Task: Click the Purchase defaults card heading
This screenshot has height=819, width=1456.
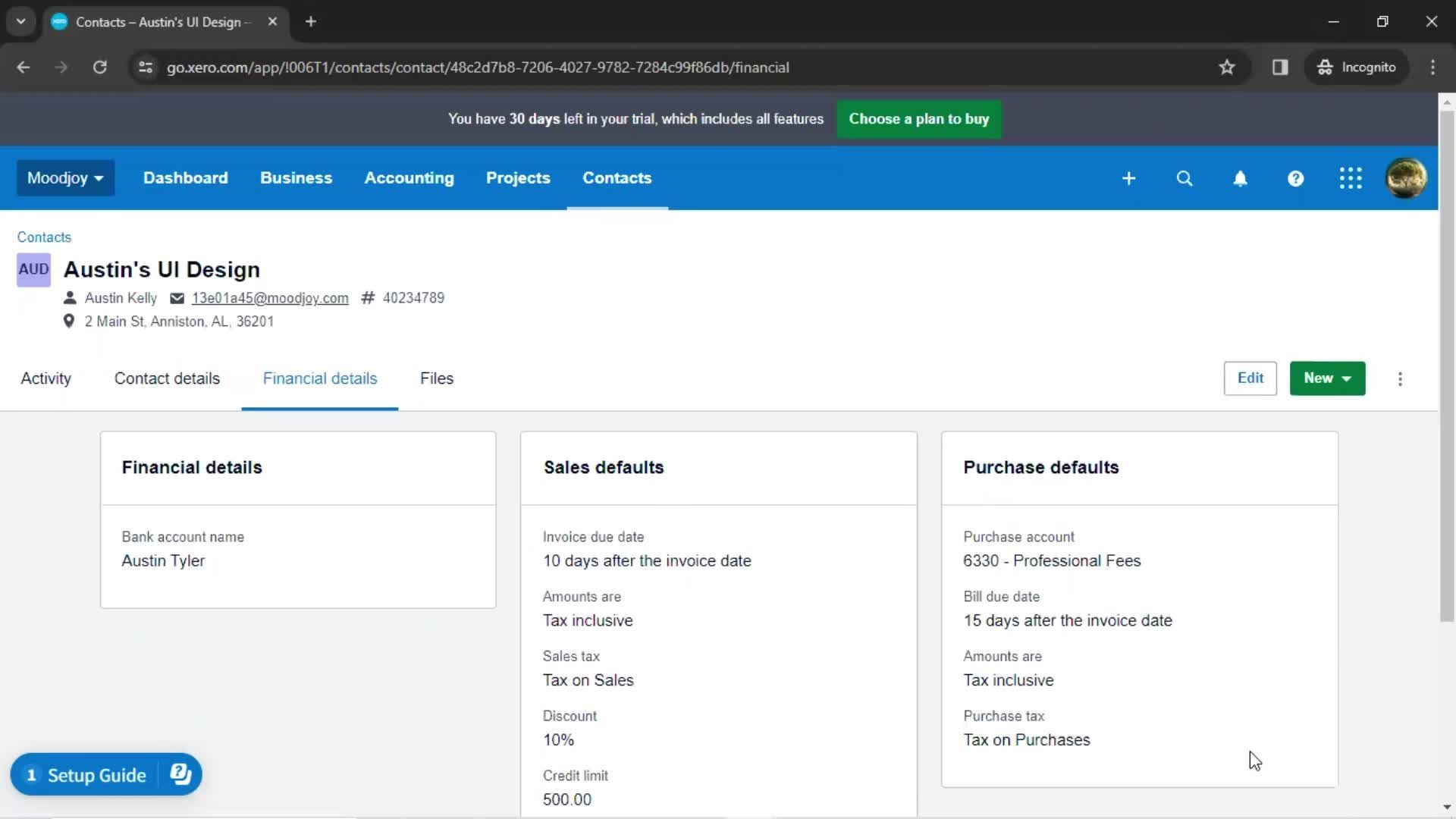Action: [1040, 468]
